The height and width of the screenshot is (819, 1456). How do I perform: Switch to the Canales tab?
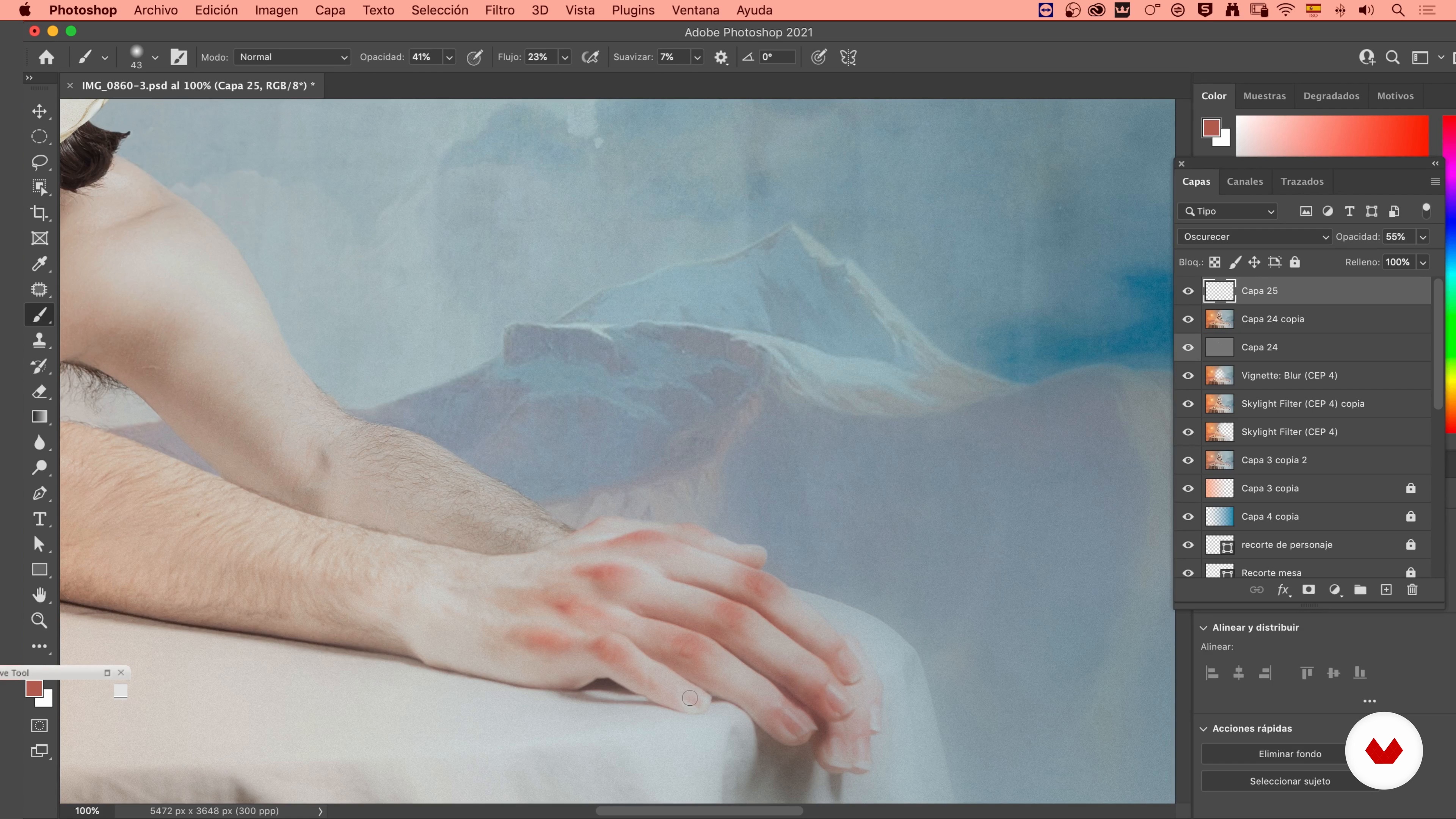click(1244, 182)
